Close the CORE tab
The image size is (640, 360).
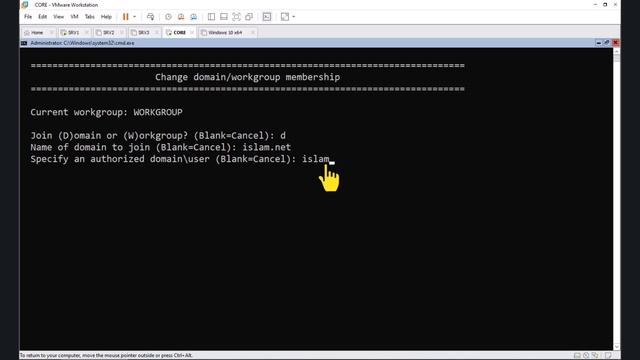click(x=192, y=33)
